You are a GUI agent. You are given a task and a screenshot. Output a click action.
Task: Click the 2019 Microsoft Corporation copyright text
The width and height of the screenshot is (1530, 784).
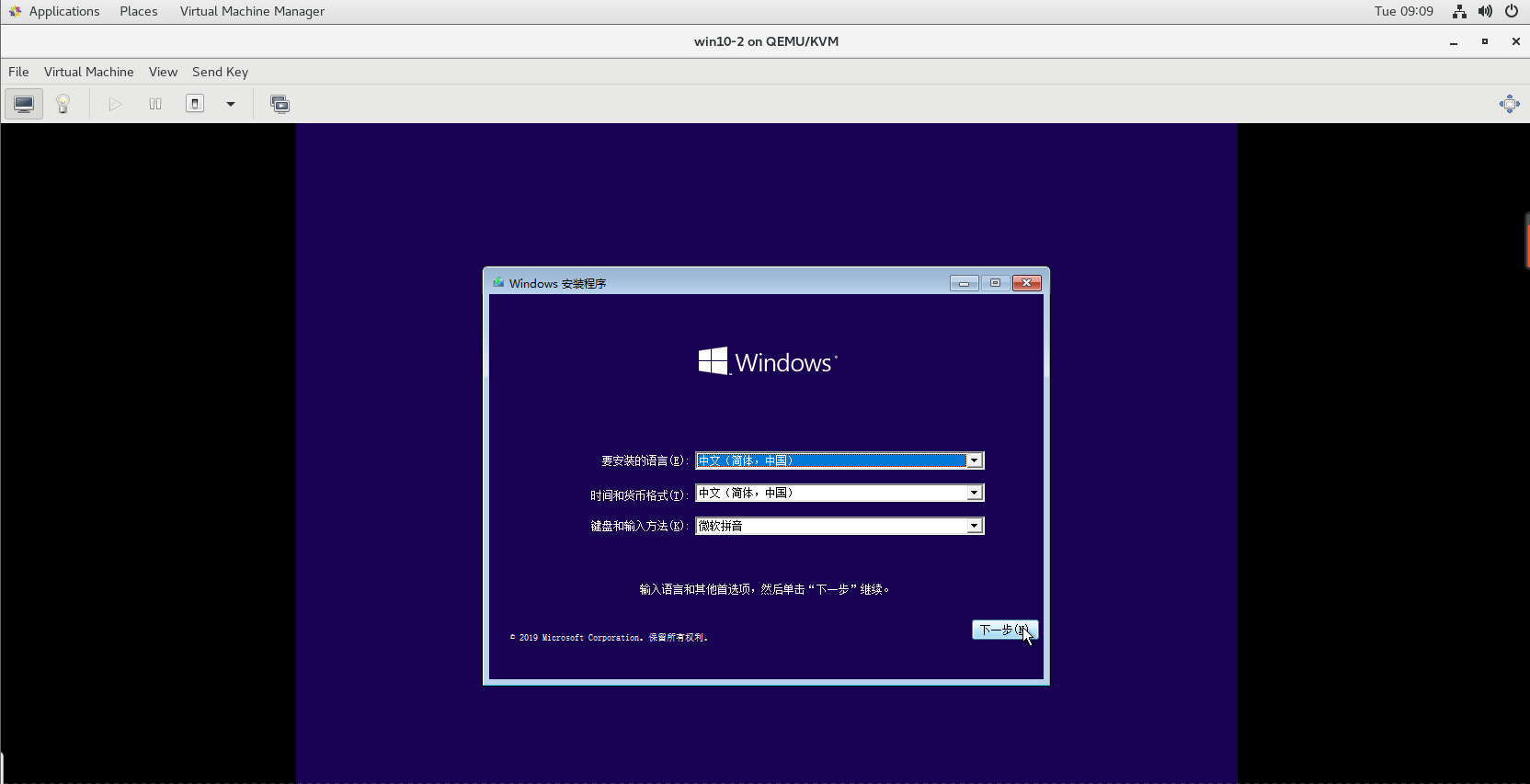609,637
